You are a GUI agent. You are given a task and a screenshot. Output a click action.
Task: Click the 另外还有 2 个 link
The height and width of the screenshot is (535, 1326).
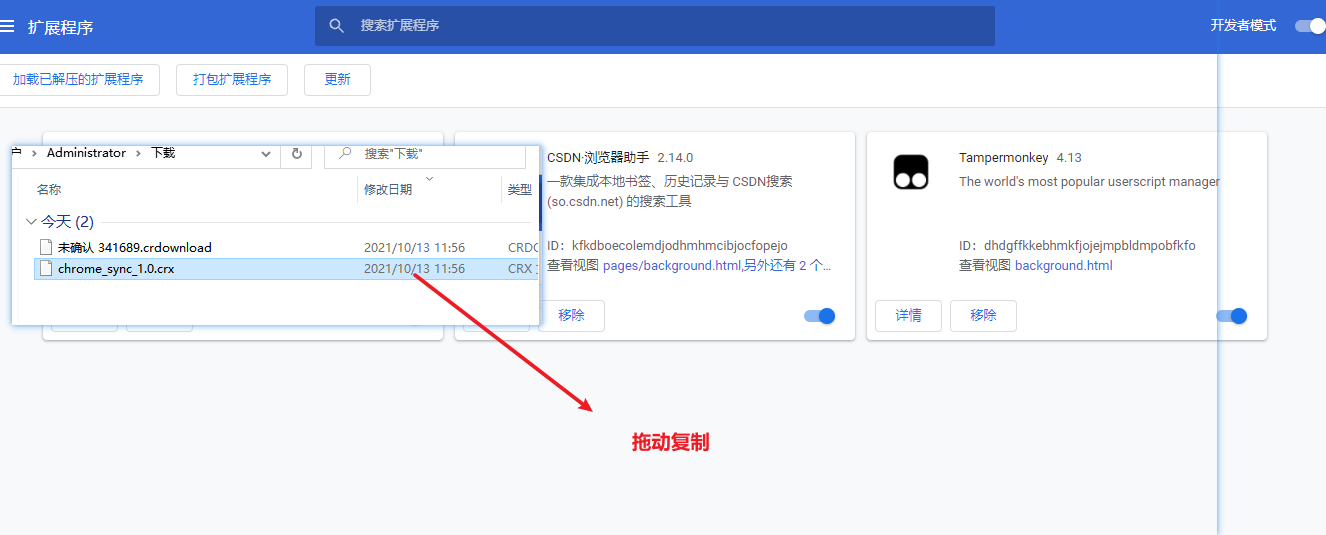point(787,266)
